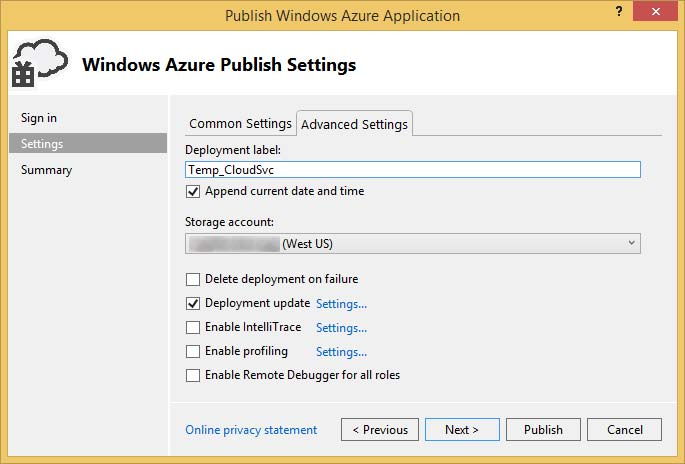685x464 pixels.
Task: Open the Summary step
Action: click(x=46, y=170)
